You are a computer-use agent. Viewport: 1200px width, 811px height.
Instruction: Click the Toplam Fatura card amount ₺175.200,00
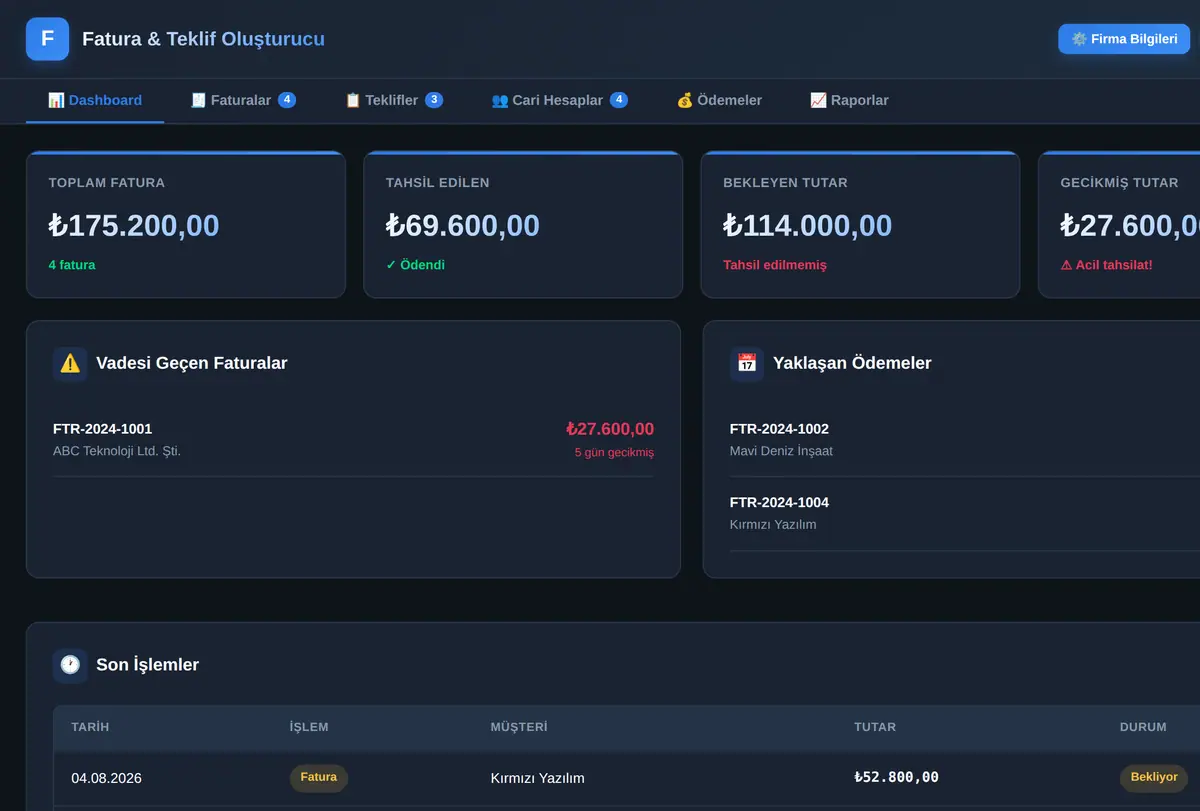click(x=134, y=225)
